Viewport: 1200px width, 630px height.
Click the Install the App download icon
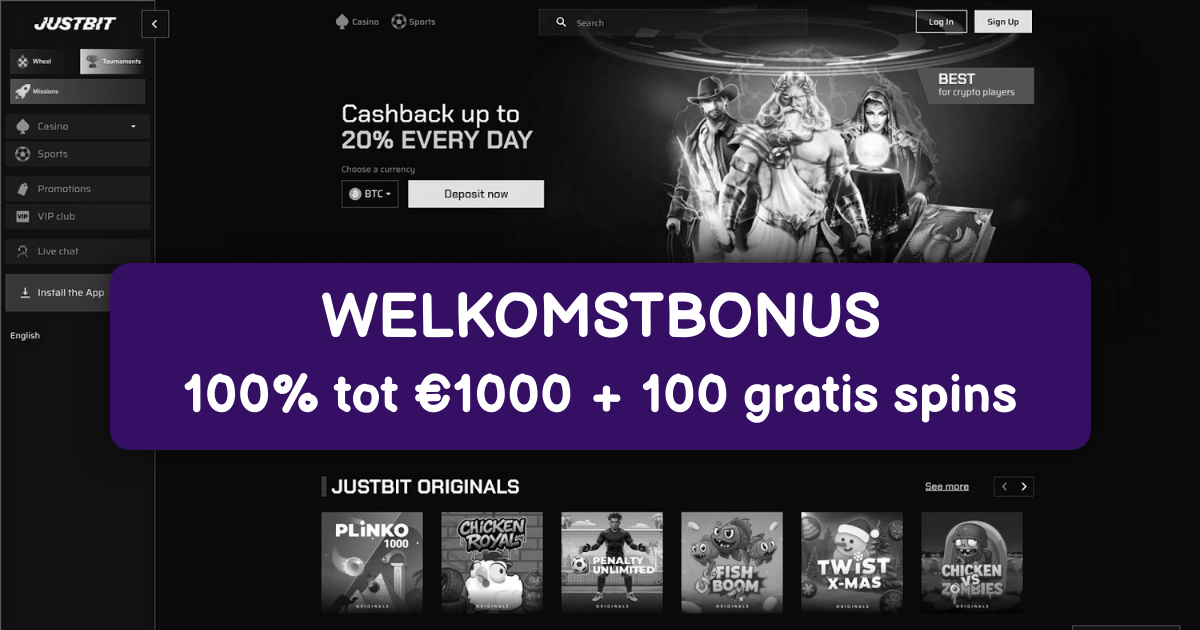point(25,293)
